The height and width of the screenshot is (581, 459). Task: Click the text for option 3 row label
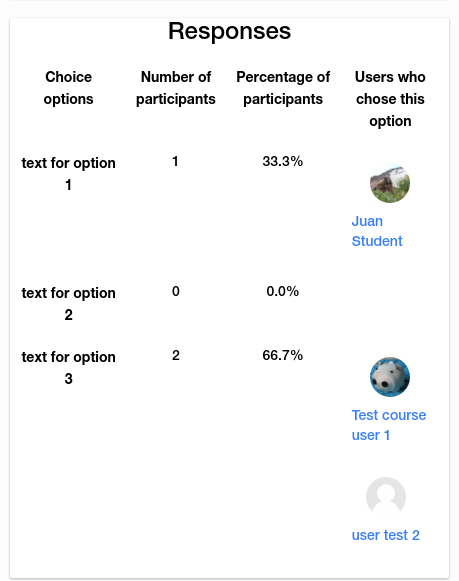pyautogui.click(x=69, y=368)
